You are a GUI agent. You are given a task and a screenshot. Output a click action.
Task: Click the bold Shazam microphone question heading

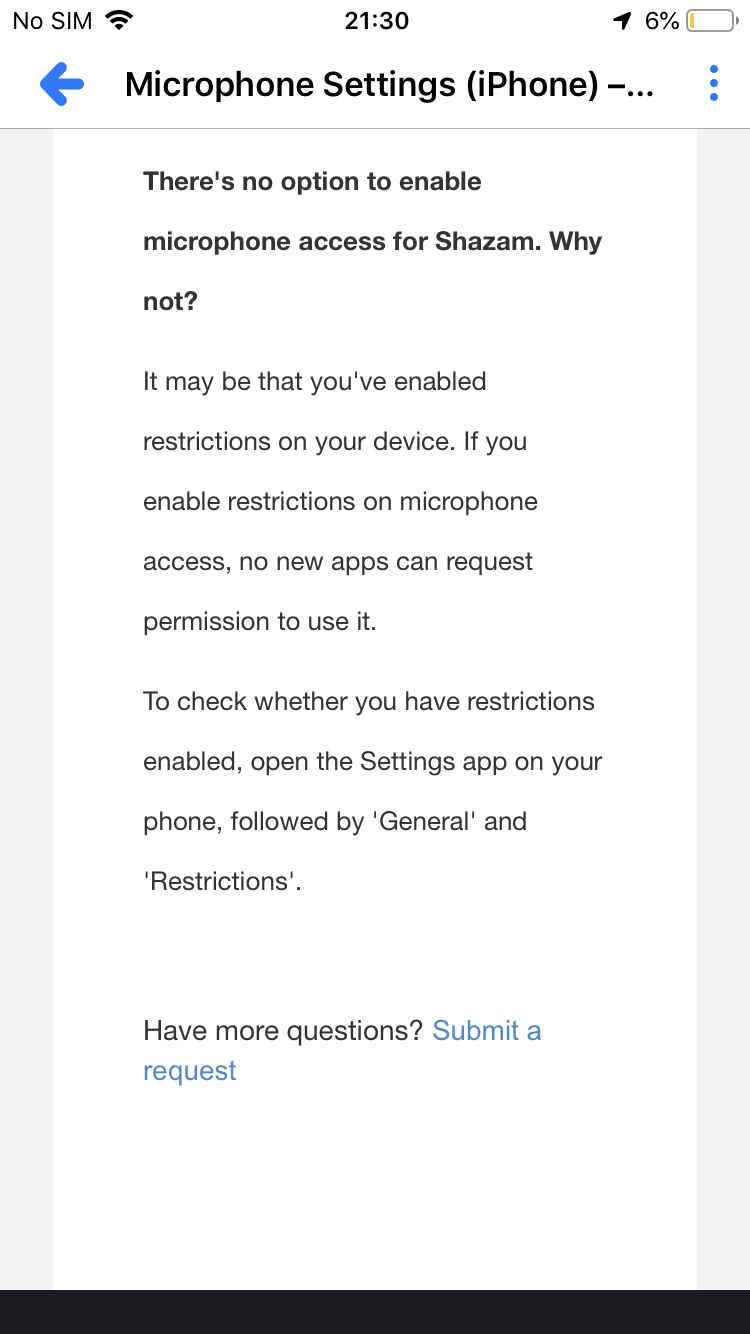(x=372, y=241)
